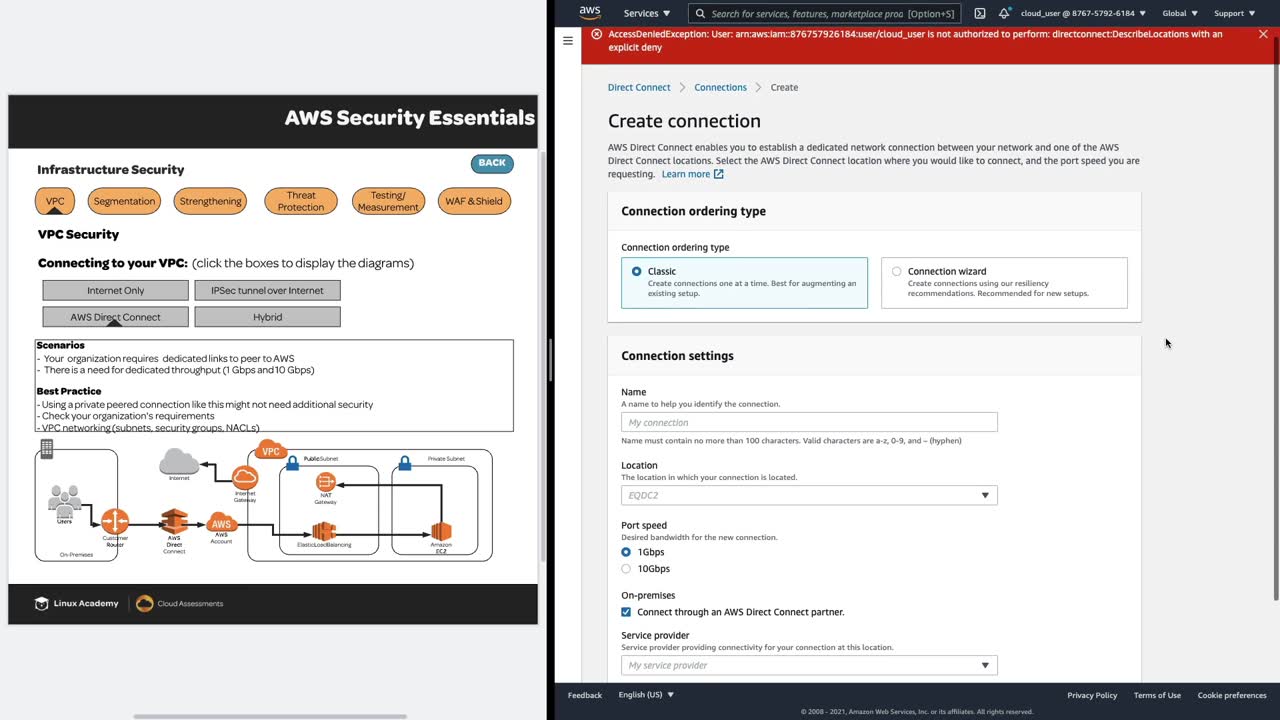The width and height of the screenshot is (1280, 720).
Task: Click the connection Name input field
Action: click(x=809, y=422)
